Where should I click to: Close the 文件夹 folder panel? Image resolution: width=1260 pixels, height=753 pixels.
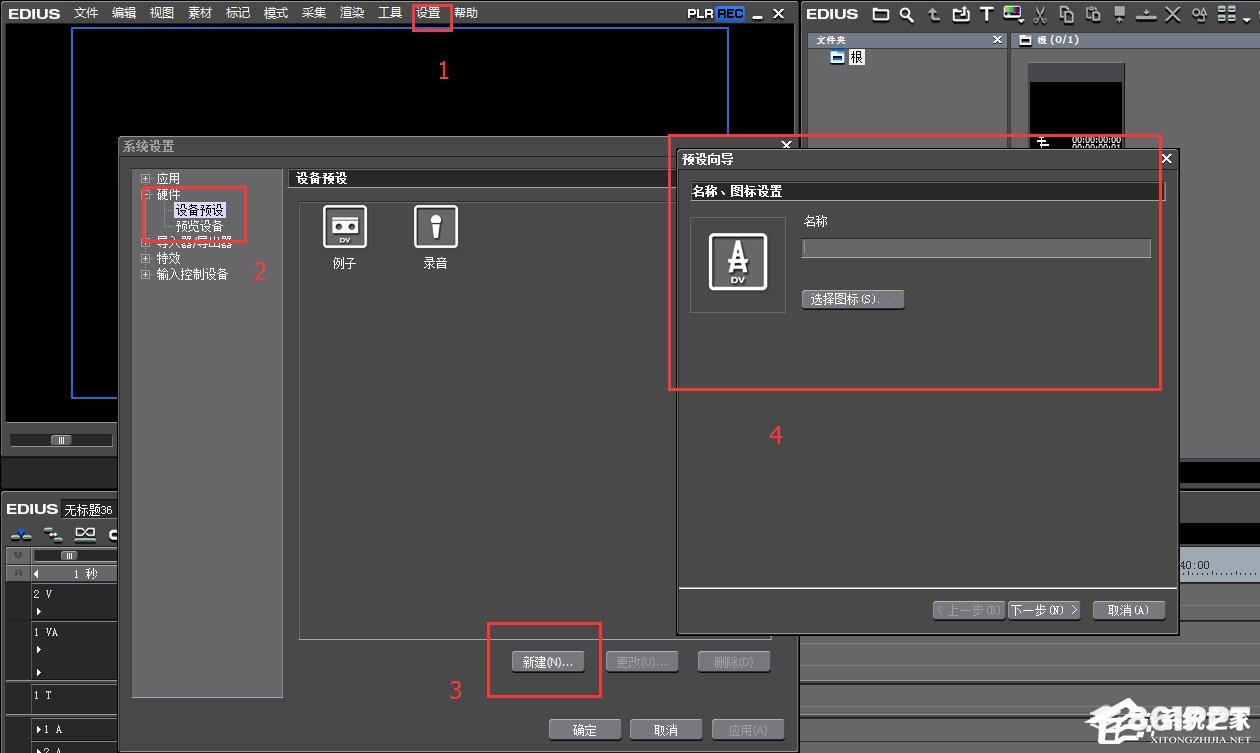[x=997, y=40]
